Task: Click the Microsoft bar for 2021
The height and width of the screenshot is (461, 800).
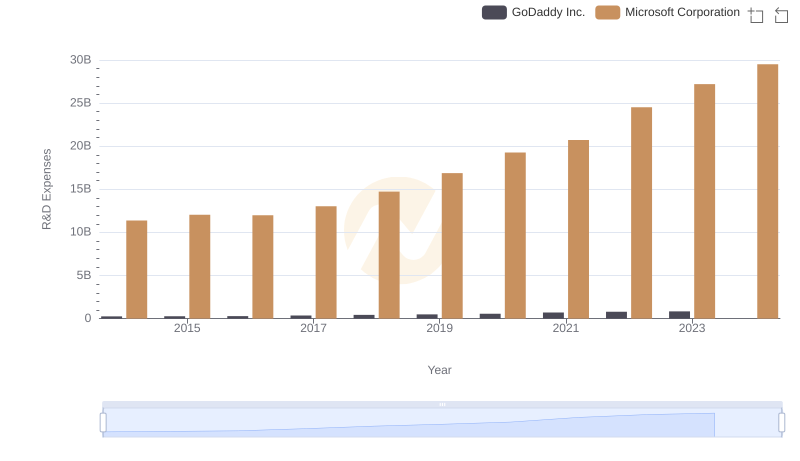Action: point(579,229)
